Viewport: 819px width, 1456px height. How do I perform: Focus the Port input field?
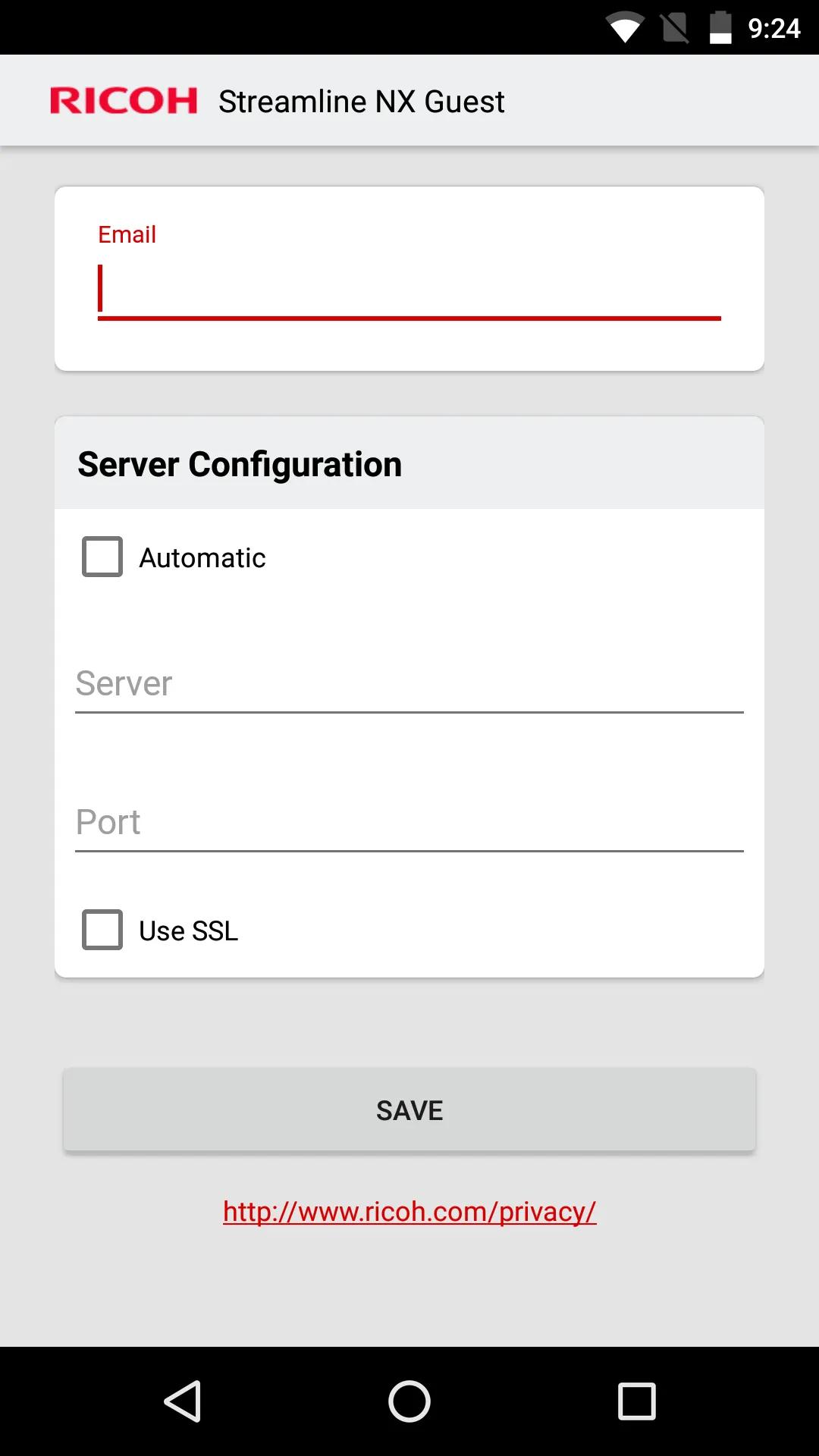point(409,823)
